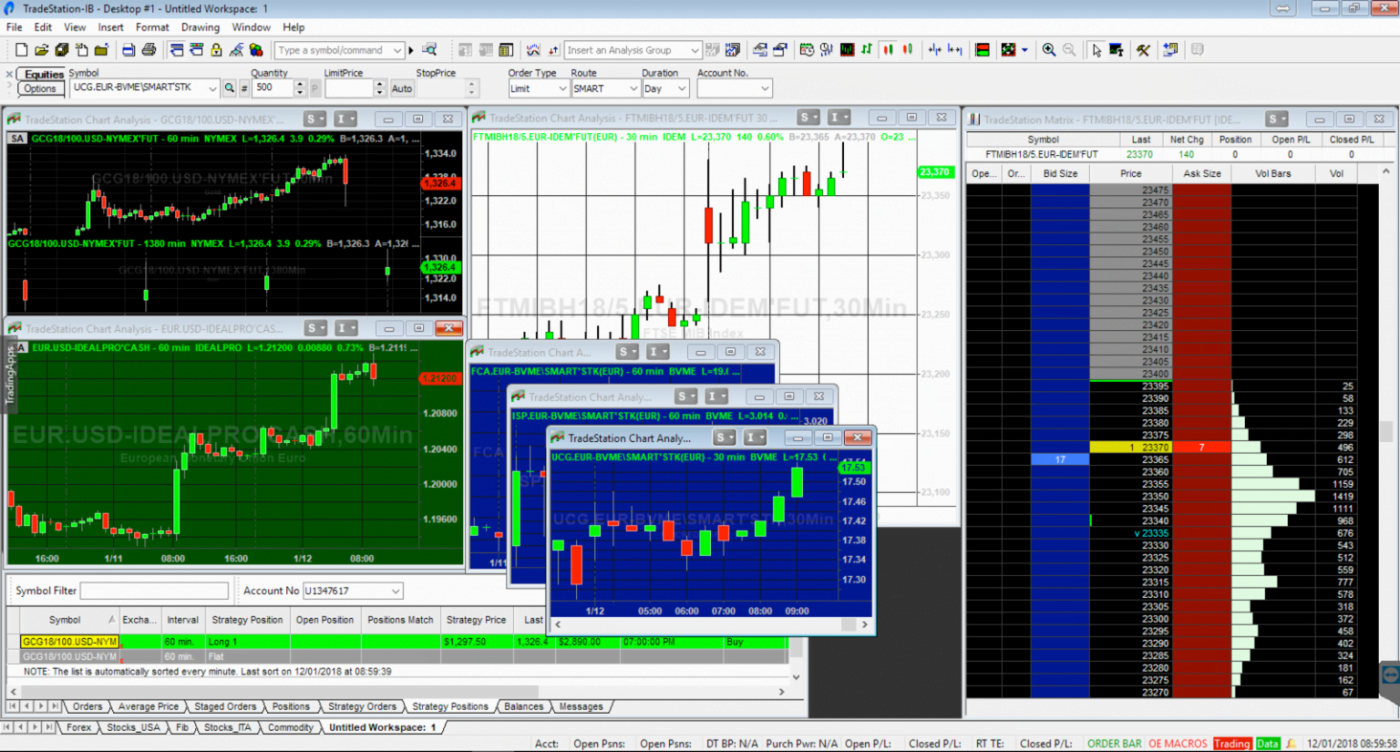1400x752 pixels.
Task: Open the File menu
Action: click(x=14, y=27)
